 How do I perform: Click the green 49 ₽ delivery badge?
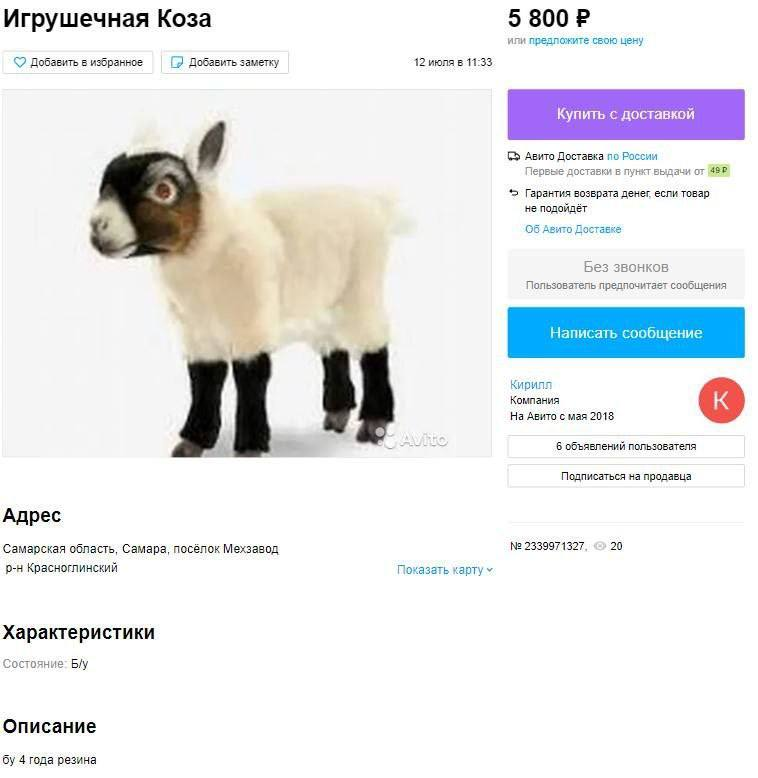coord(718,171)
